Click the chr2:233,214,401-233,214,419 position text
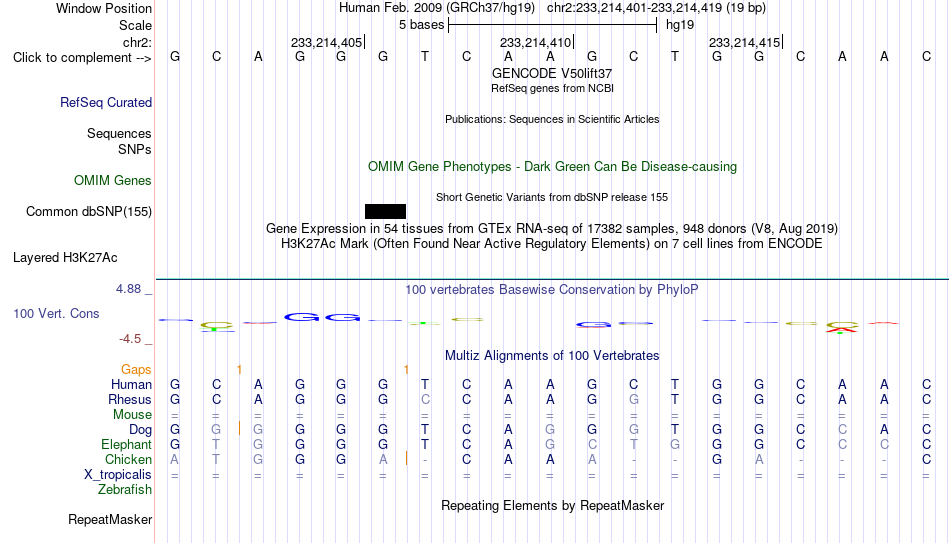The height and width of the screenshot is (543, 950). coord(656,8)
